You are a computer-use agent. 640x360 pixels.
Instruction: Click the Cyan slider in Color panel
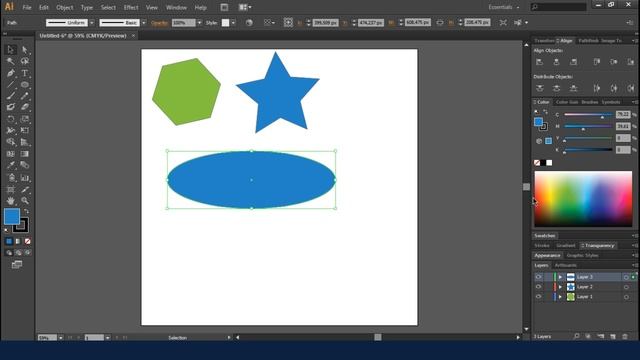pyautogui.click(x=588, y=115)
